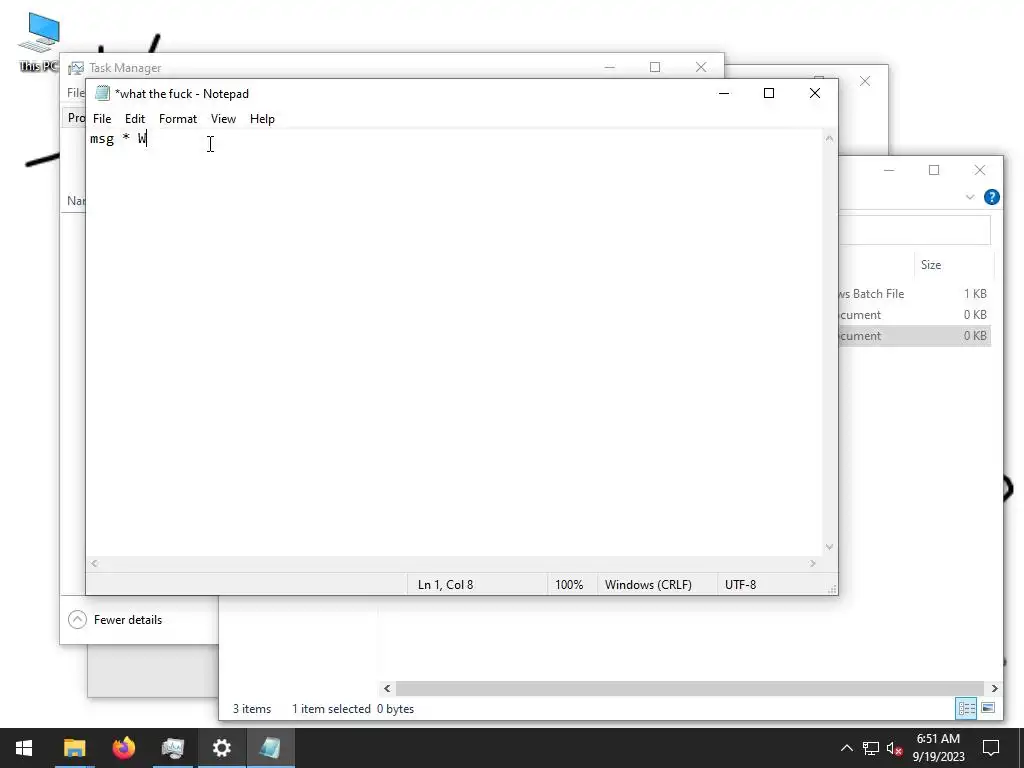The height and width of the screenshot is (768, 1024).
Task: Switch to Task Manager taskbar icon
Action: [172, 748]
